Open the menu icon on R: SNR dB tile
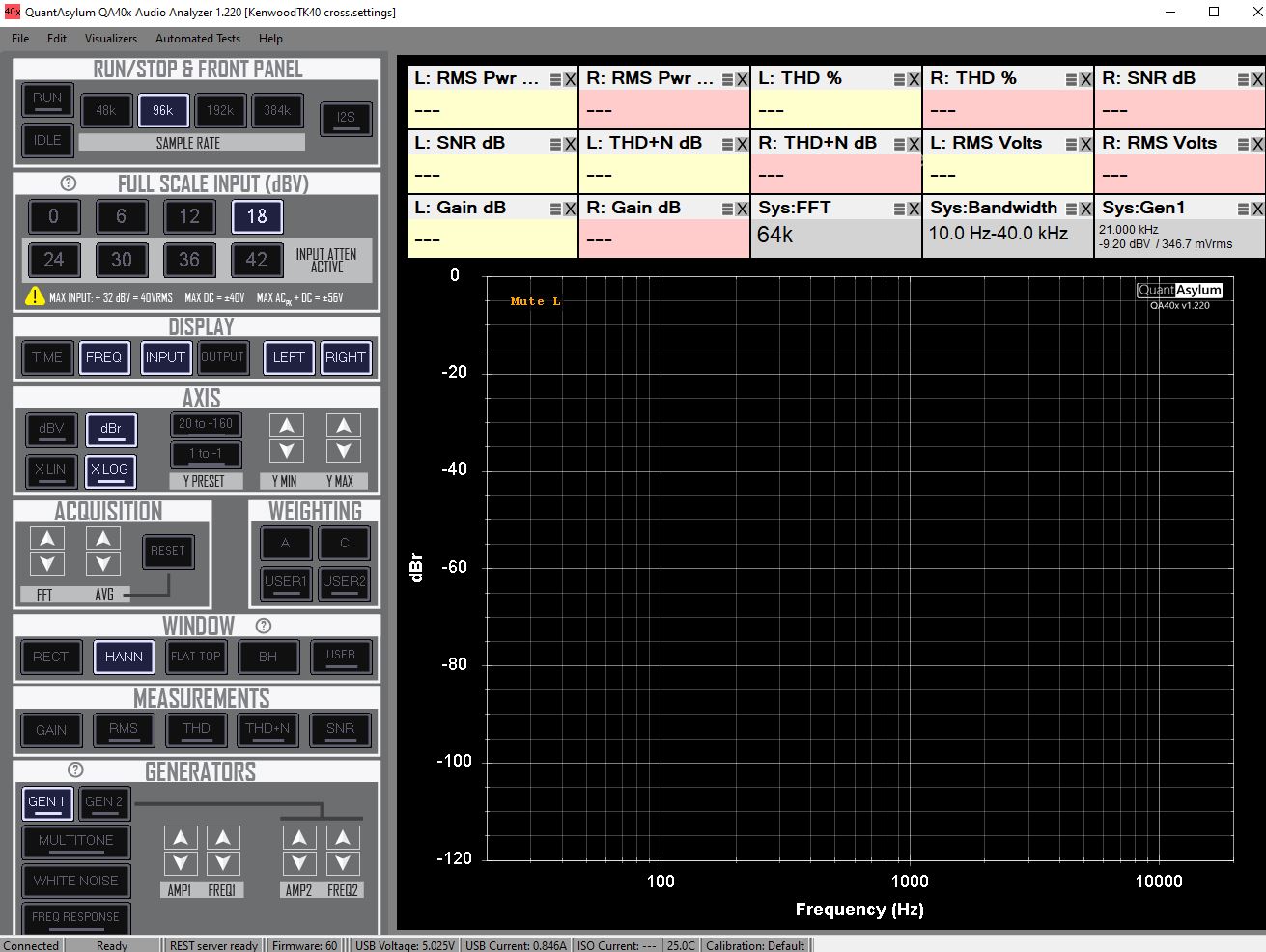The width and height of the screenshot is (1266, 952). pos(1244,80)
